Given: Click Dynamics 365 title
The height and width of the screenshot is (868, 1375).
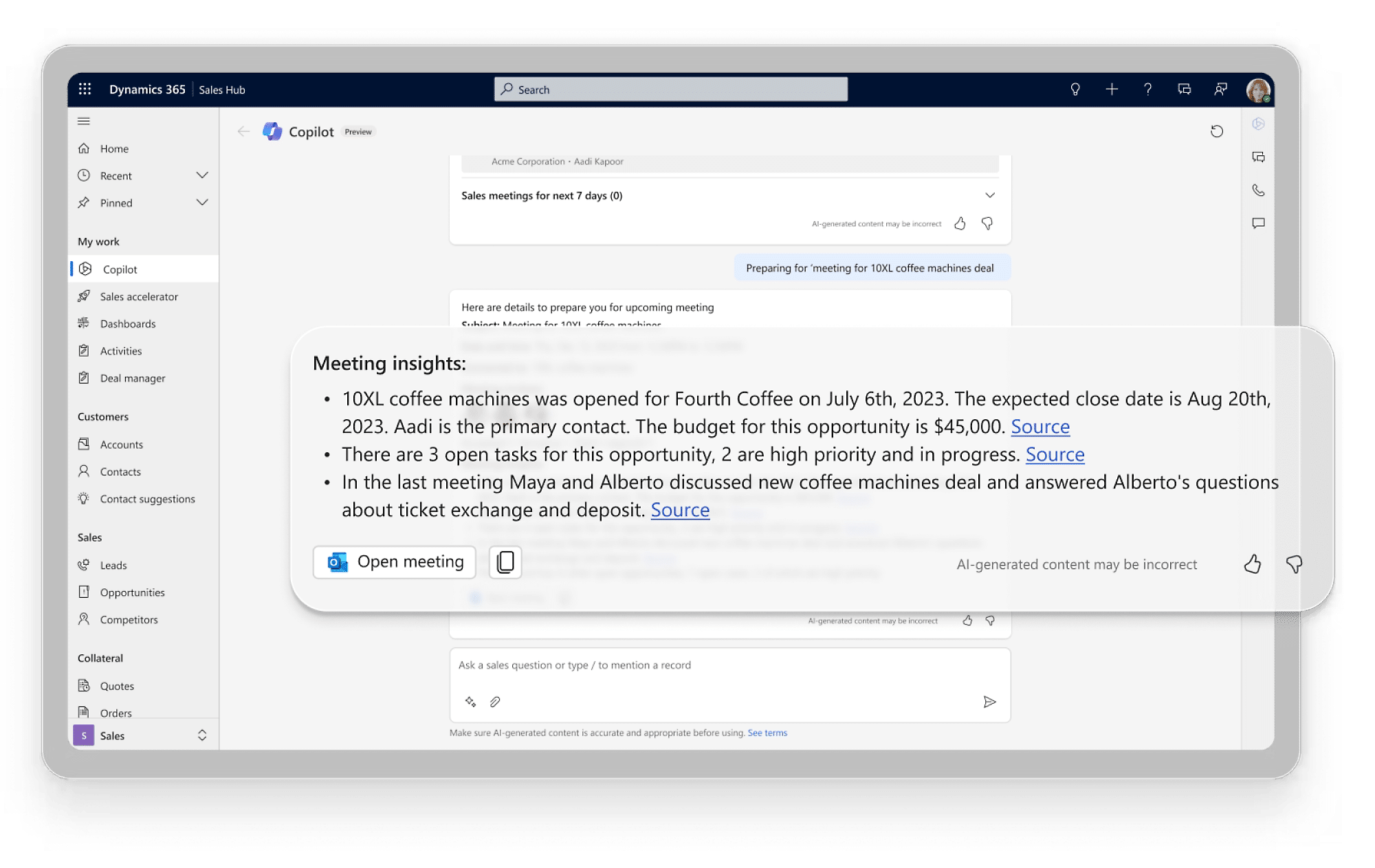Looking at the screenshot, I should (x=147, y=89).
